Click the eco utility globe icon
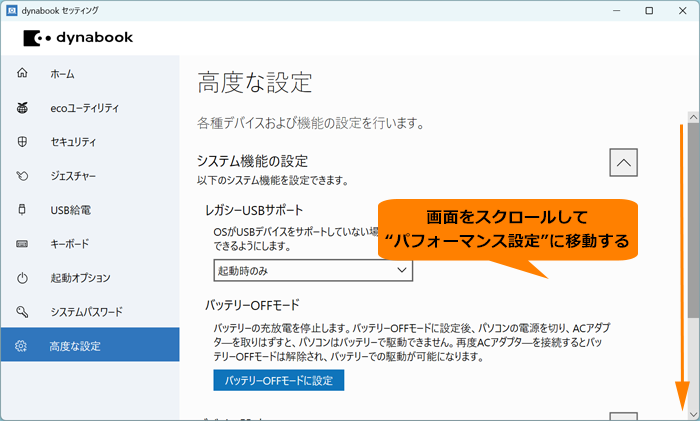The width and height of the screenshot is (700, 421). [22, 108]
